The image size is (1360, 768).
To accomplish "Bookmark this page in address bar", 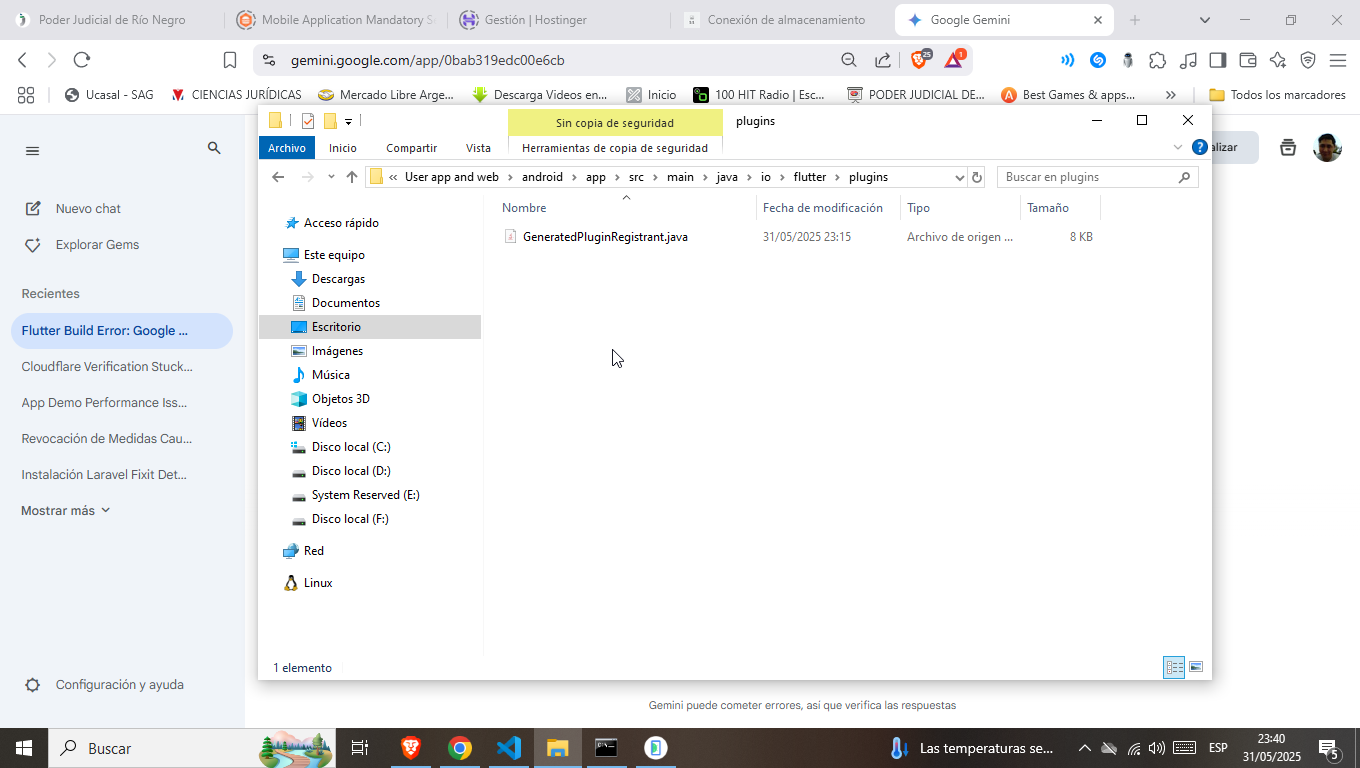I will pyautogui.click(x=230, y=60).
